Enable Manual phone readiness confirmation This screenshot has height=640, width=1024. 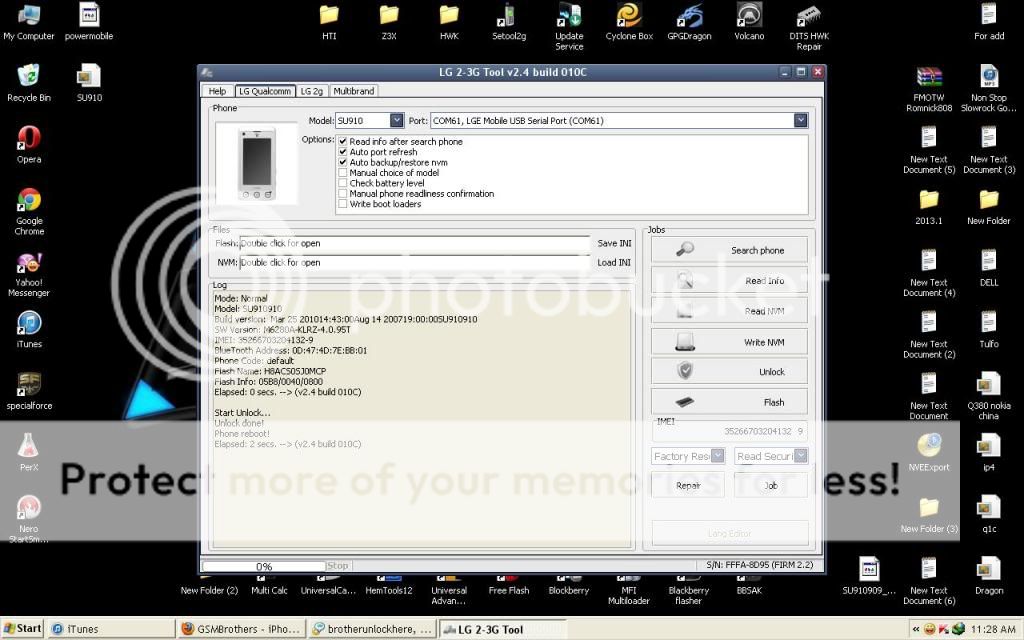pos(342,193)
